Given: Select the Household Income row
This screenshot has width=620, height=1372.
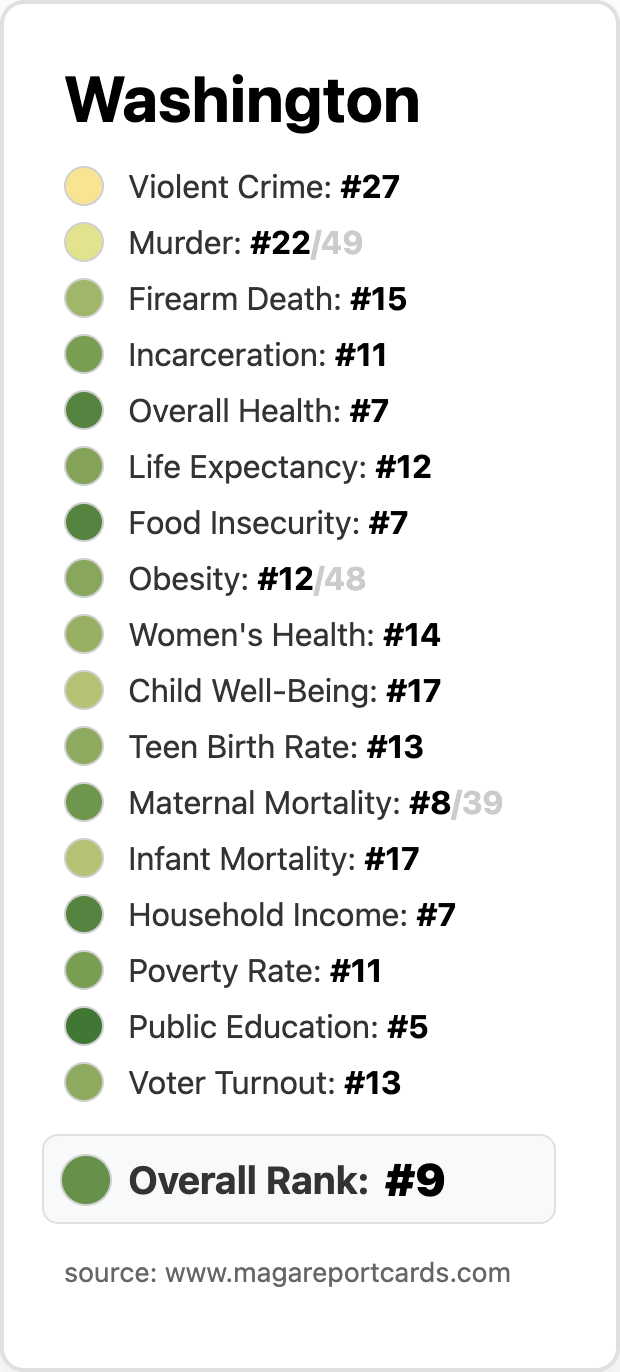Looking at the screenshot, I should 260,915.
